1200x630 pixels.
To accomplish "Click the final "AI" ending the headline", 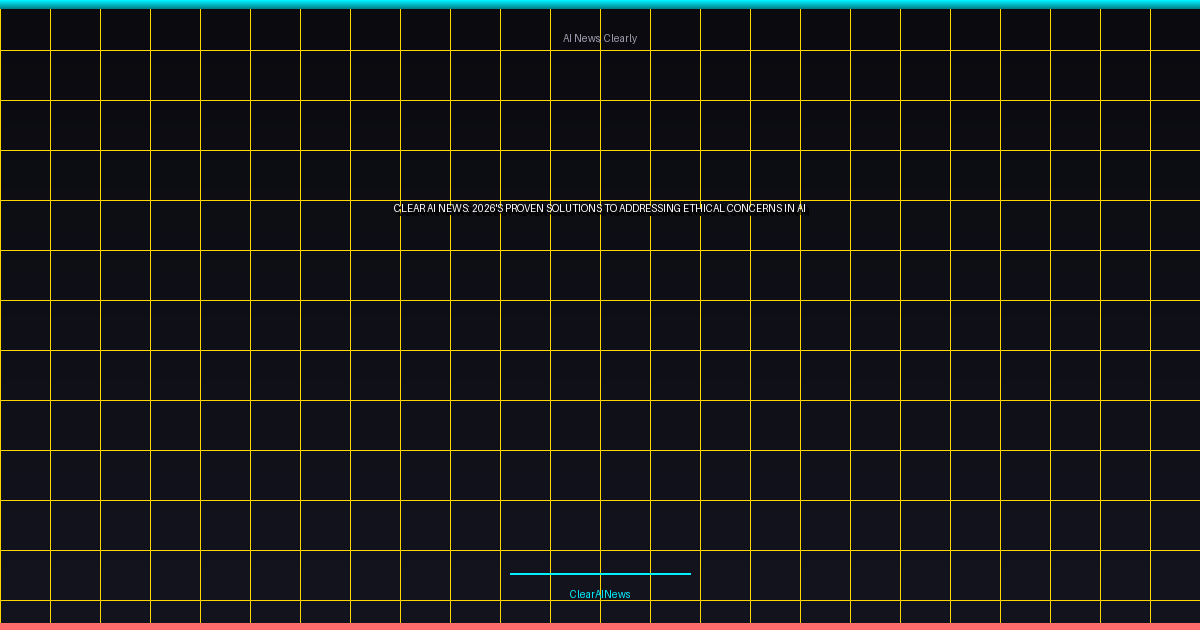I will point(801,209).
